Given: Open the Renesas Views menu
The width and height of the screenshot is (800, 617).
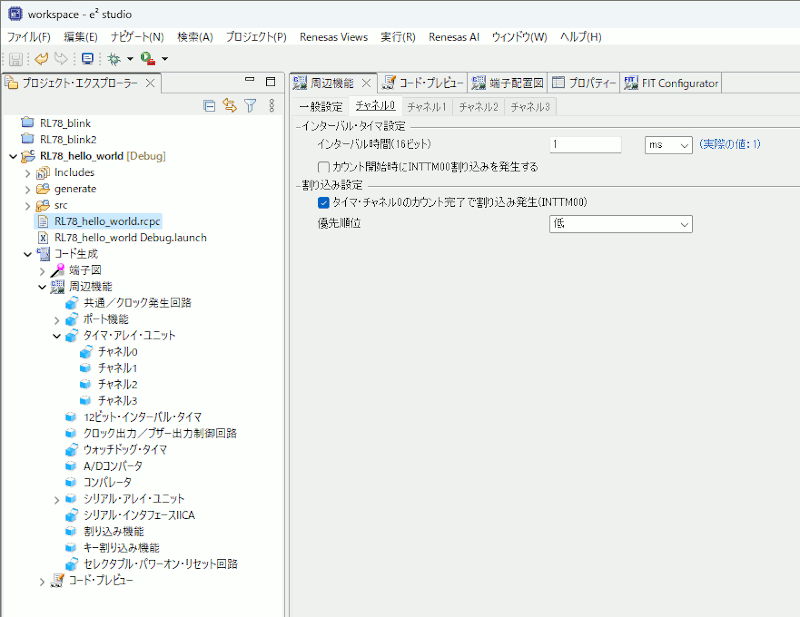Looking at the screenshot, I should coord(334,37).
